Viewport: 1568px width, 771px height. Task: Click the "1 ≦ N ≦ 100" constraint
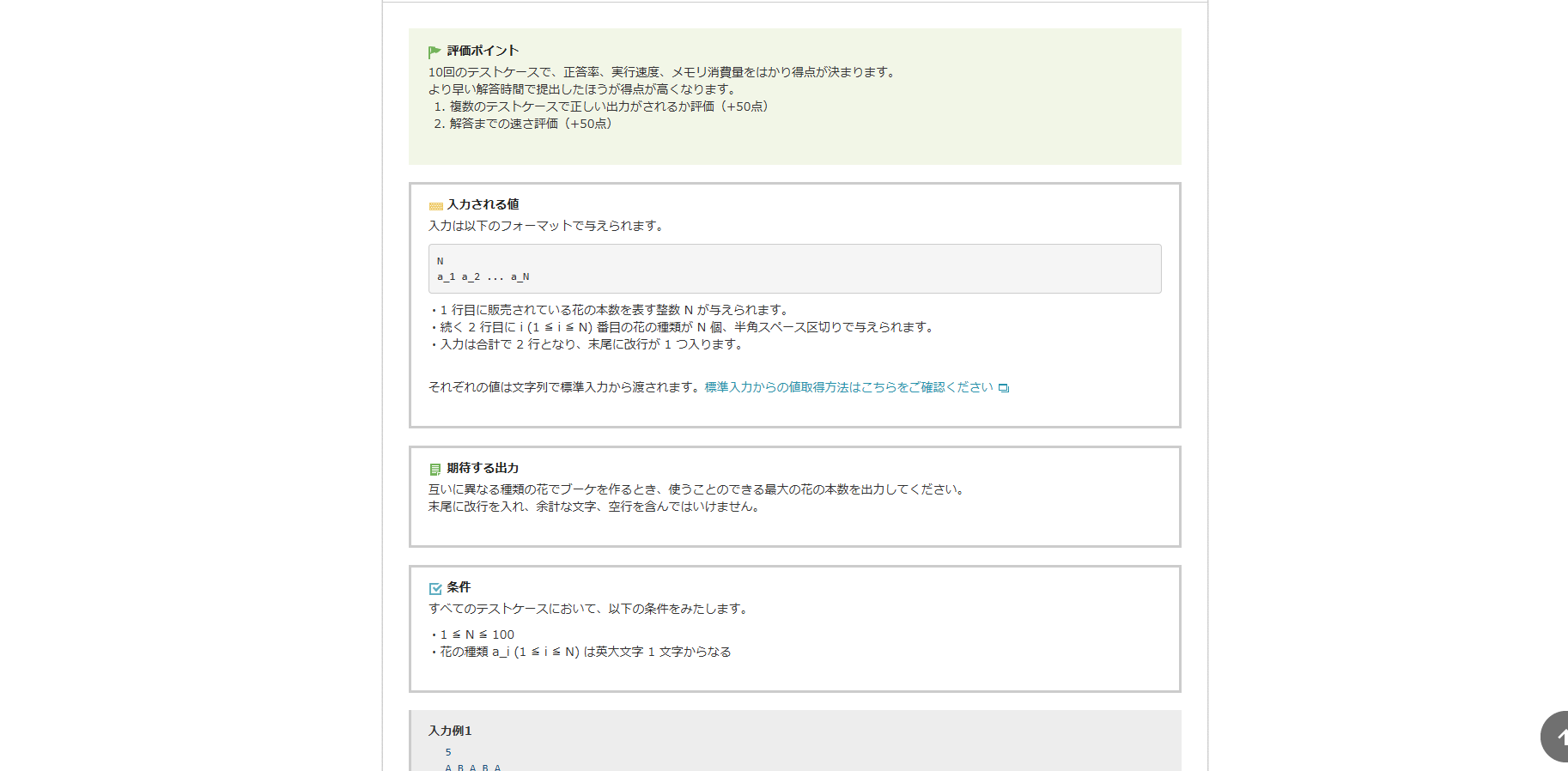click(477, 634)
